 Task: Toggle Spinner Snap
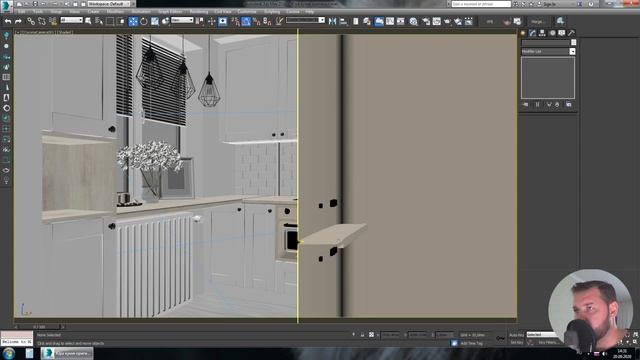pyautogui.click(x=267, y=21)
